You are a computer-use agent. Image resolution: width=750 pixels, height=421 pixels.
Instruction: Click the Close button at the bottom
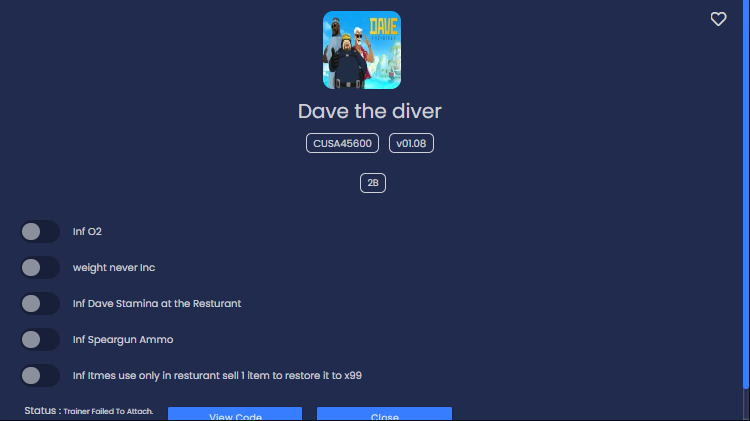pos(385,414)
